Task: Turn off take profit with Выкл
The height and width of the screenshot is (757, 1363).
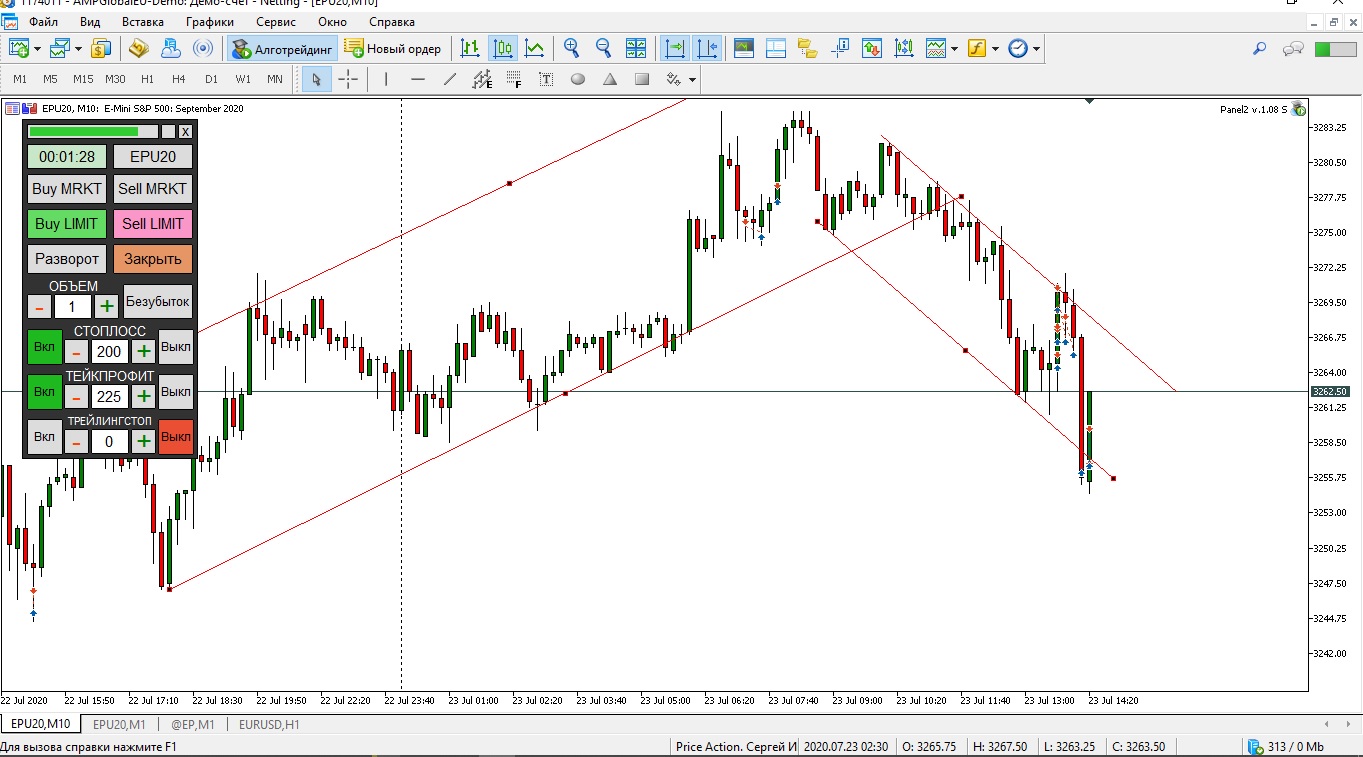Action: (176, 392)
